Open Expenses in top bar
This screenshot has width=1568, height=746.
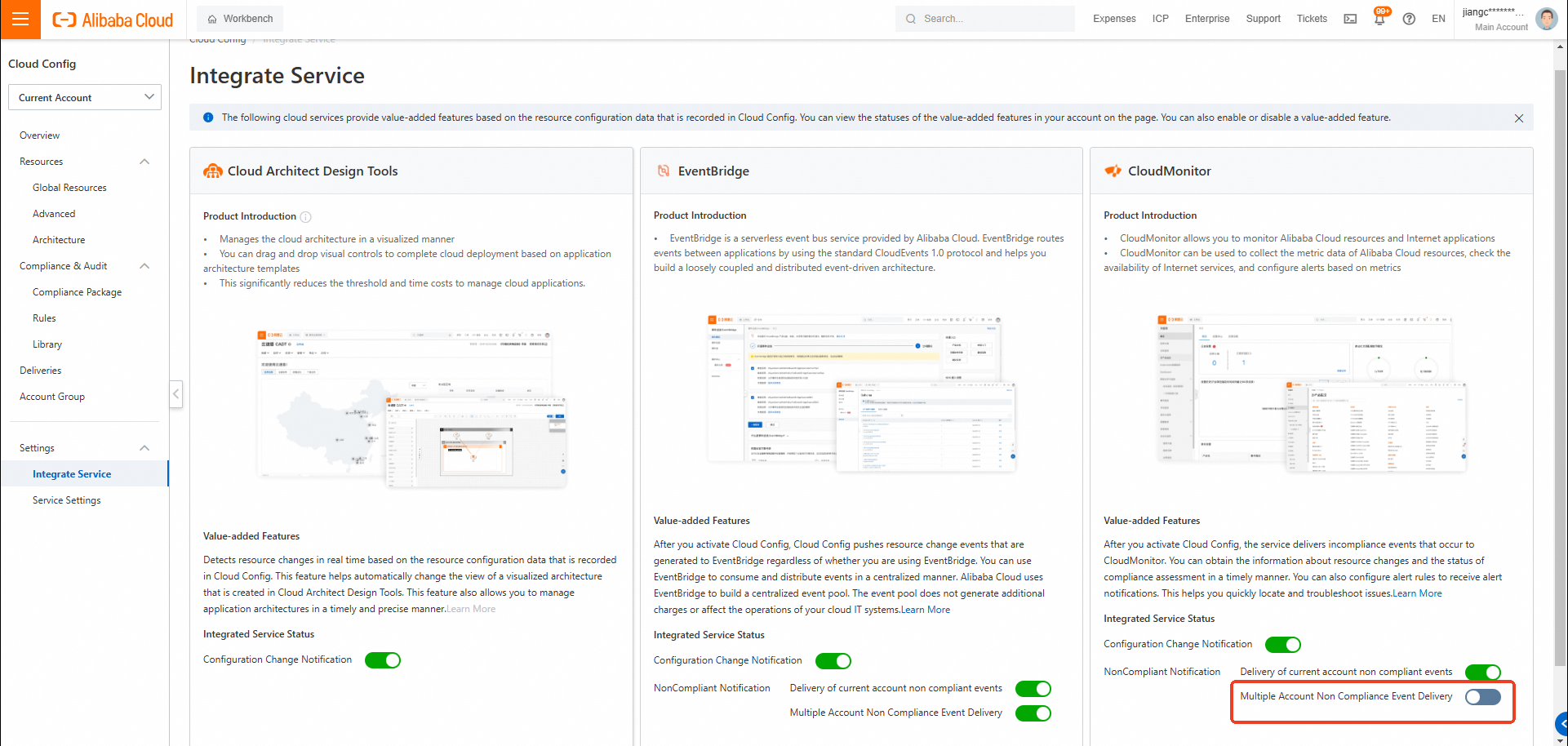[1114, 19]
